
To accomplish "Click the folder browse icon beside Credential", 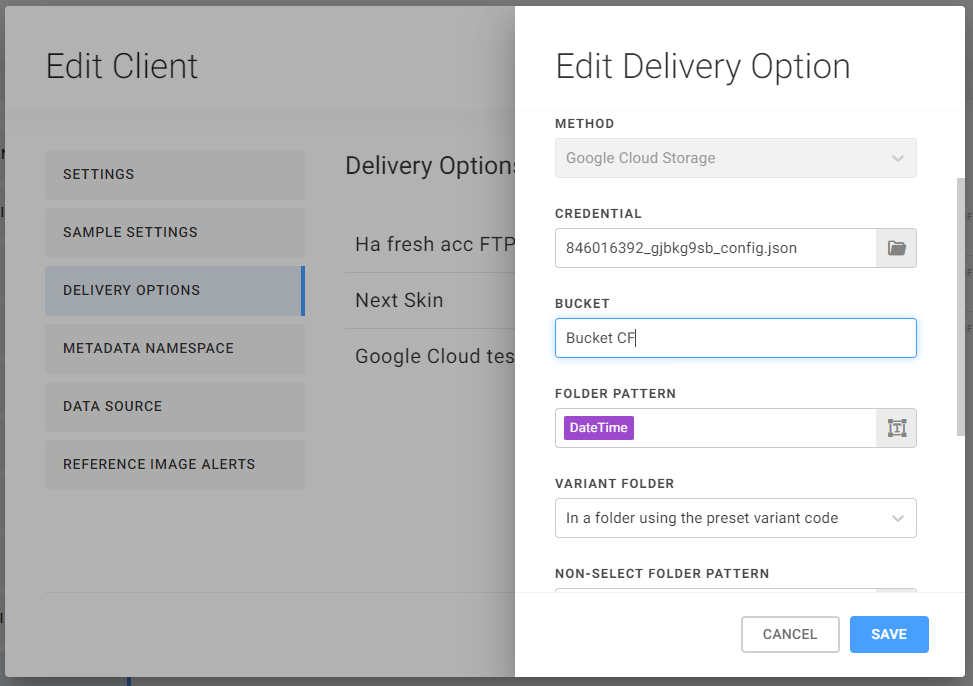I will 896,248.
